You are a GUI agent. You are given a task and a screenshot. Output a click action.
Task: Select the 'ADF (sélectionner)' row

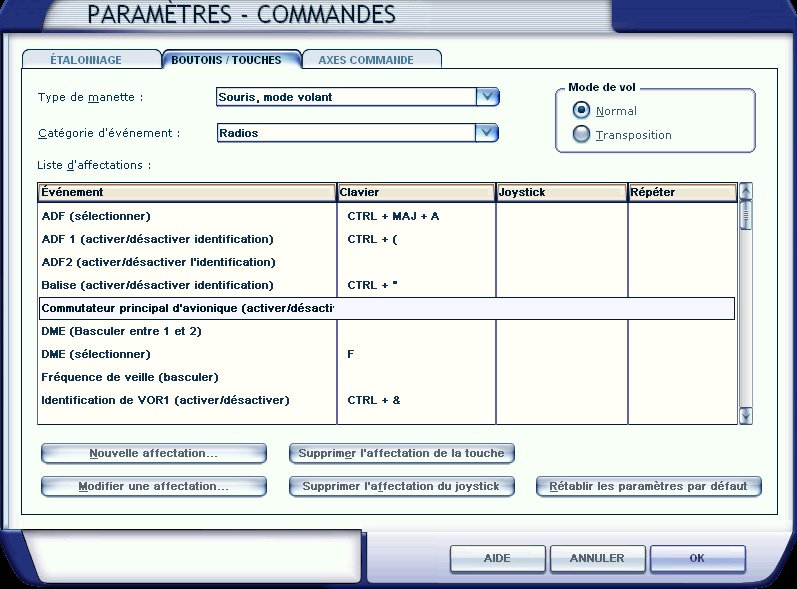coord(387,216)
